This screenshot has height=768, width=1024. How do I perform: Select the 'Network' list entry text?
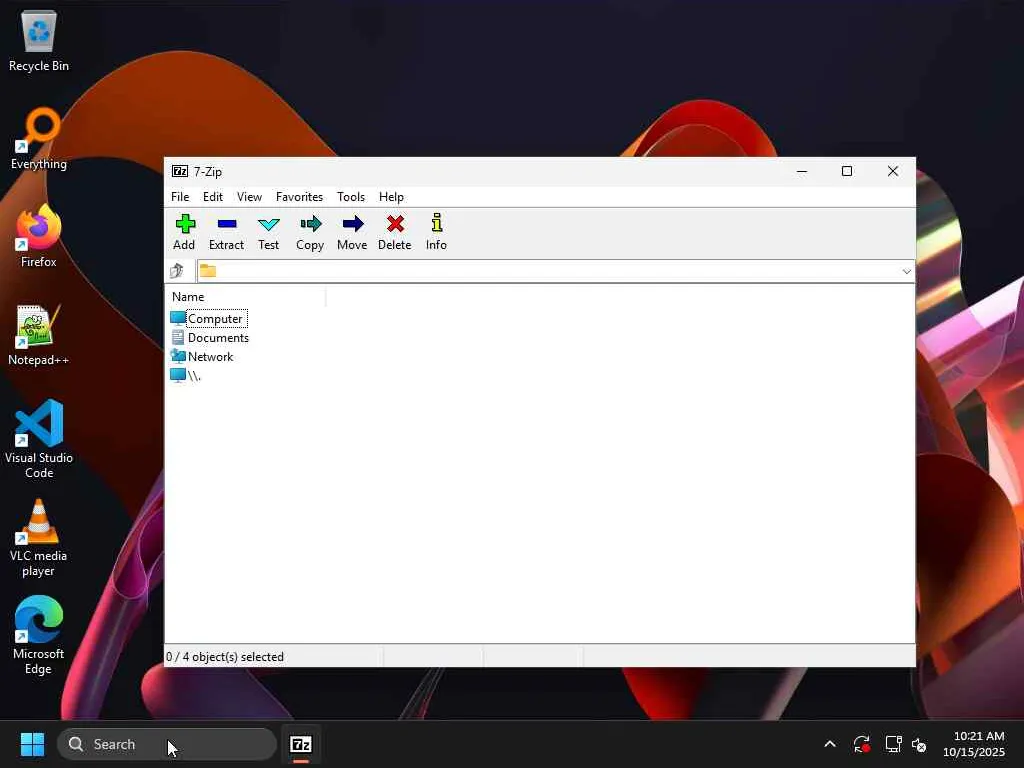click(210, 357)
